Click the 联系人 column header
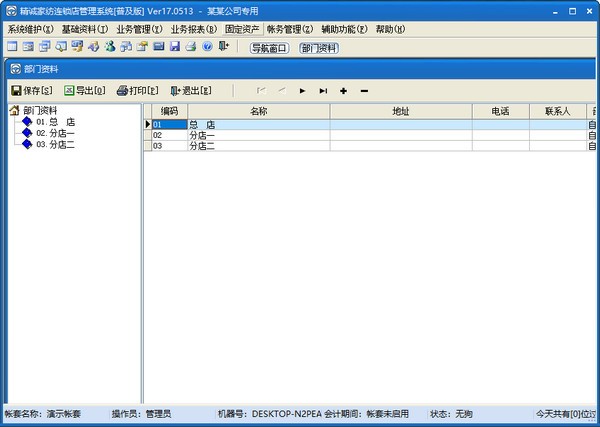Screen dimensions: 600x427 [x=558, y=111]
